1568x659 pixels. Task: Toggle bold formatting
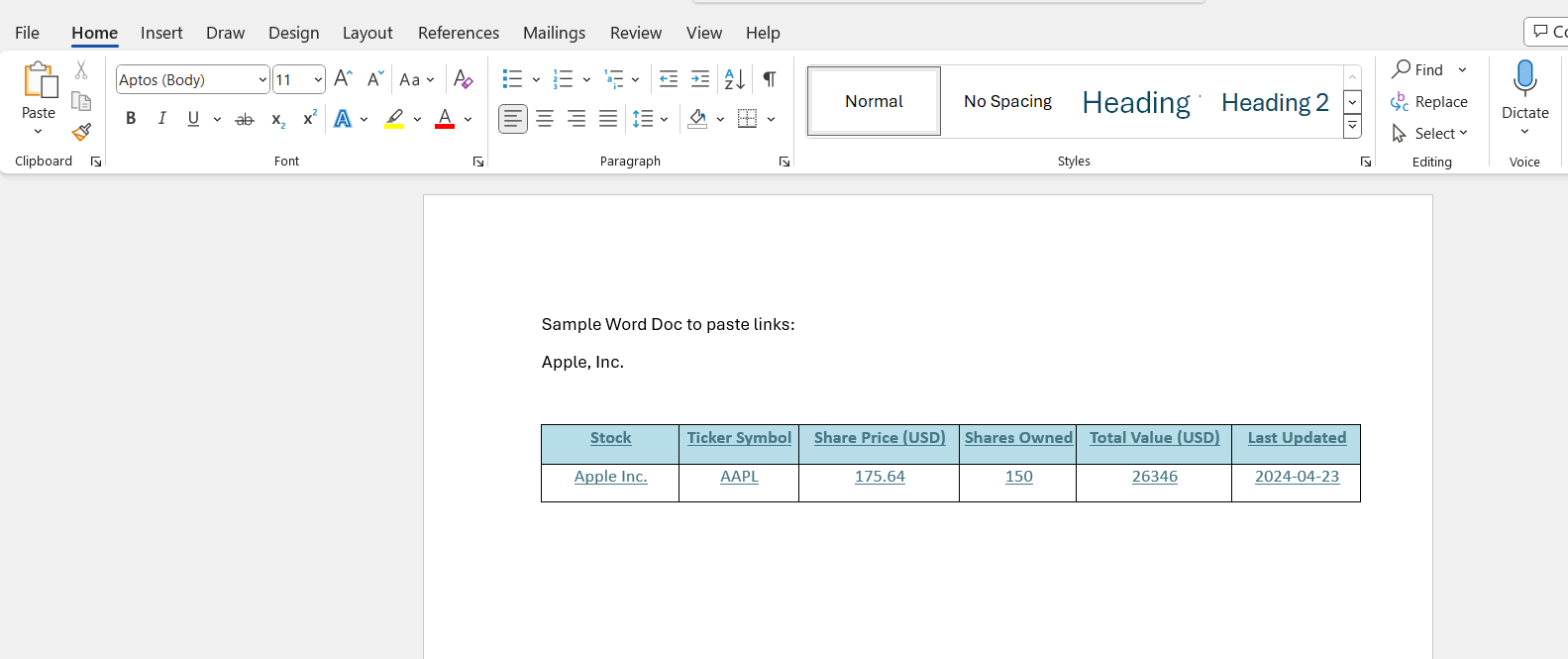coord(131,119)
